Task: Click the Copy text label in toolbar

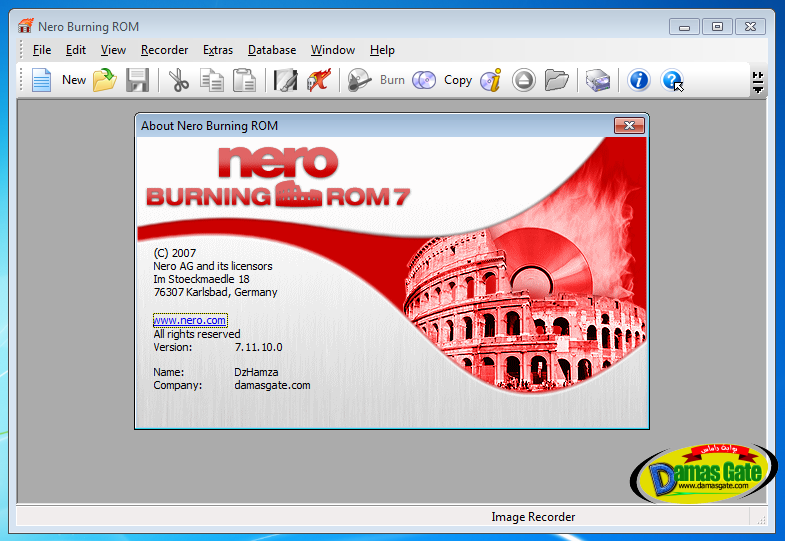Action: (x=458, y=80)
